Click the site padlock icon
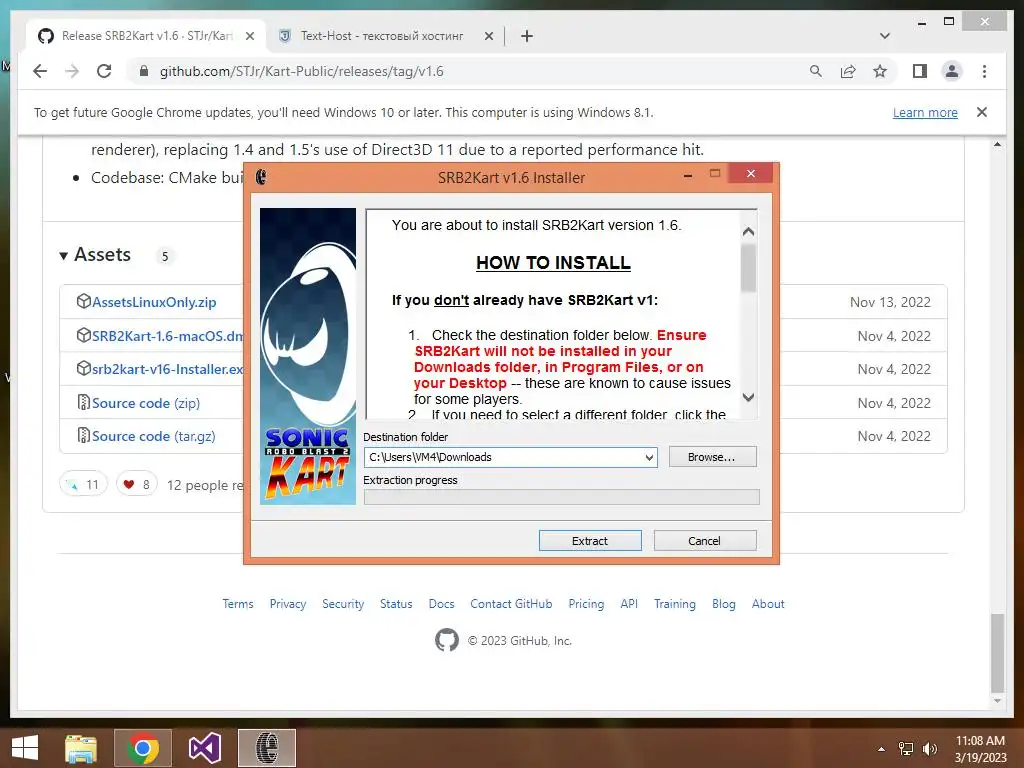This screenshot has height=768, width=1024. pos(144,71)
